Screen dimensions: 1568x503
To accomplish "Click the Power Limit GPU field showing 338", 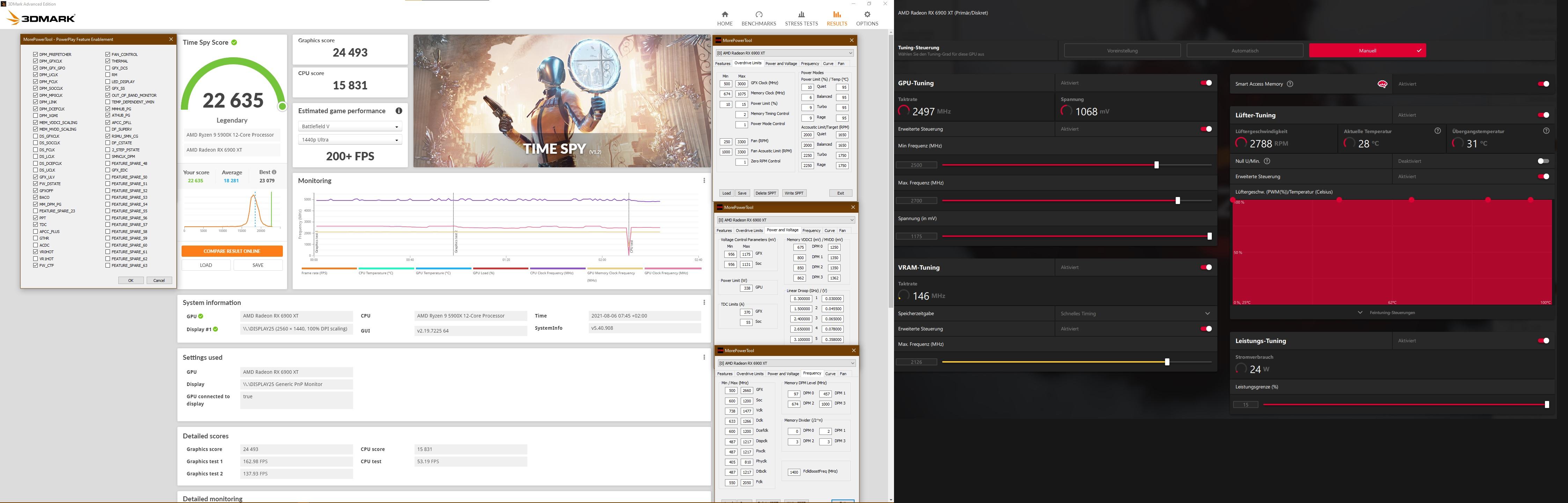I will coord(746,288).
